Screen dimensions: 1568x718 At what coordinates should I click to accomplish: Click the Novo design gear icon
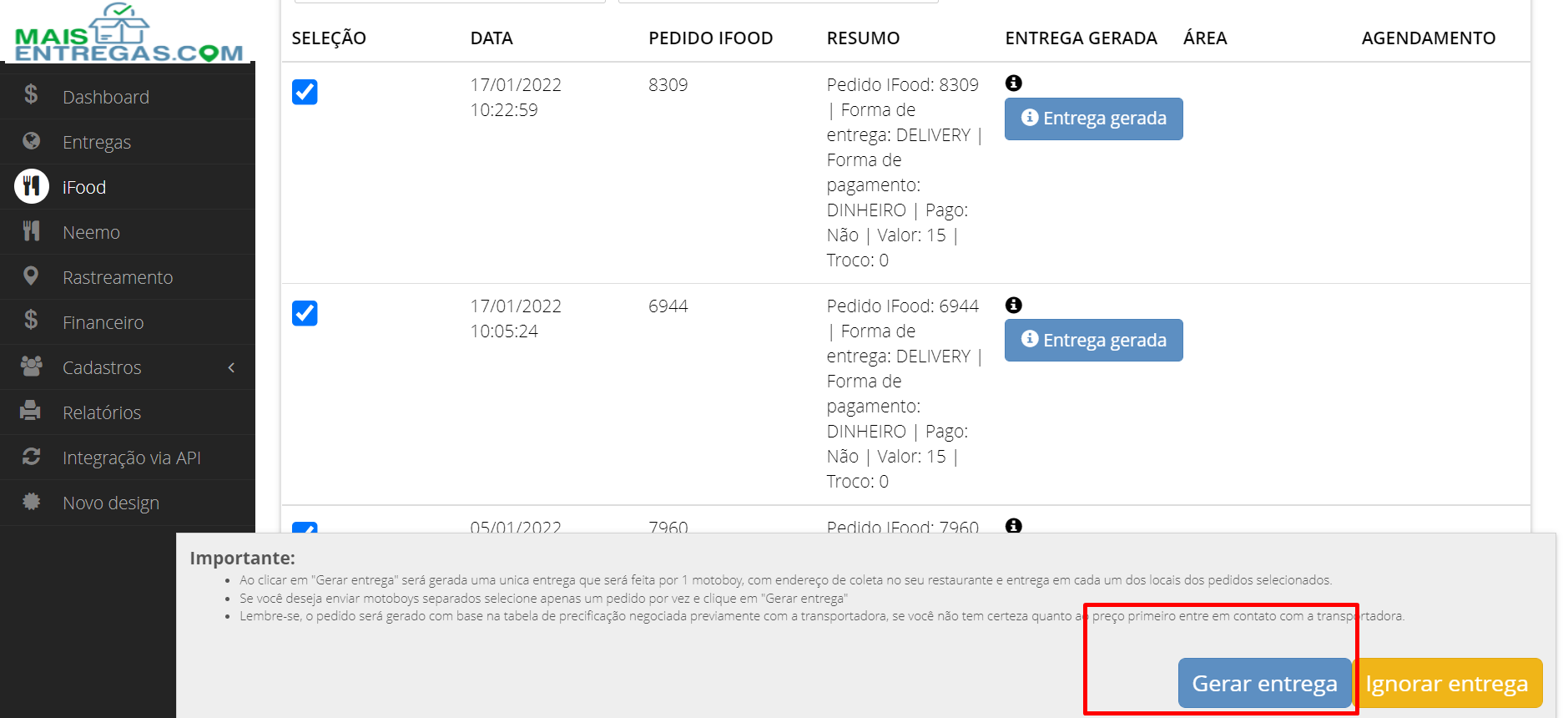point(31,502)
